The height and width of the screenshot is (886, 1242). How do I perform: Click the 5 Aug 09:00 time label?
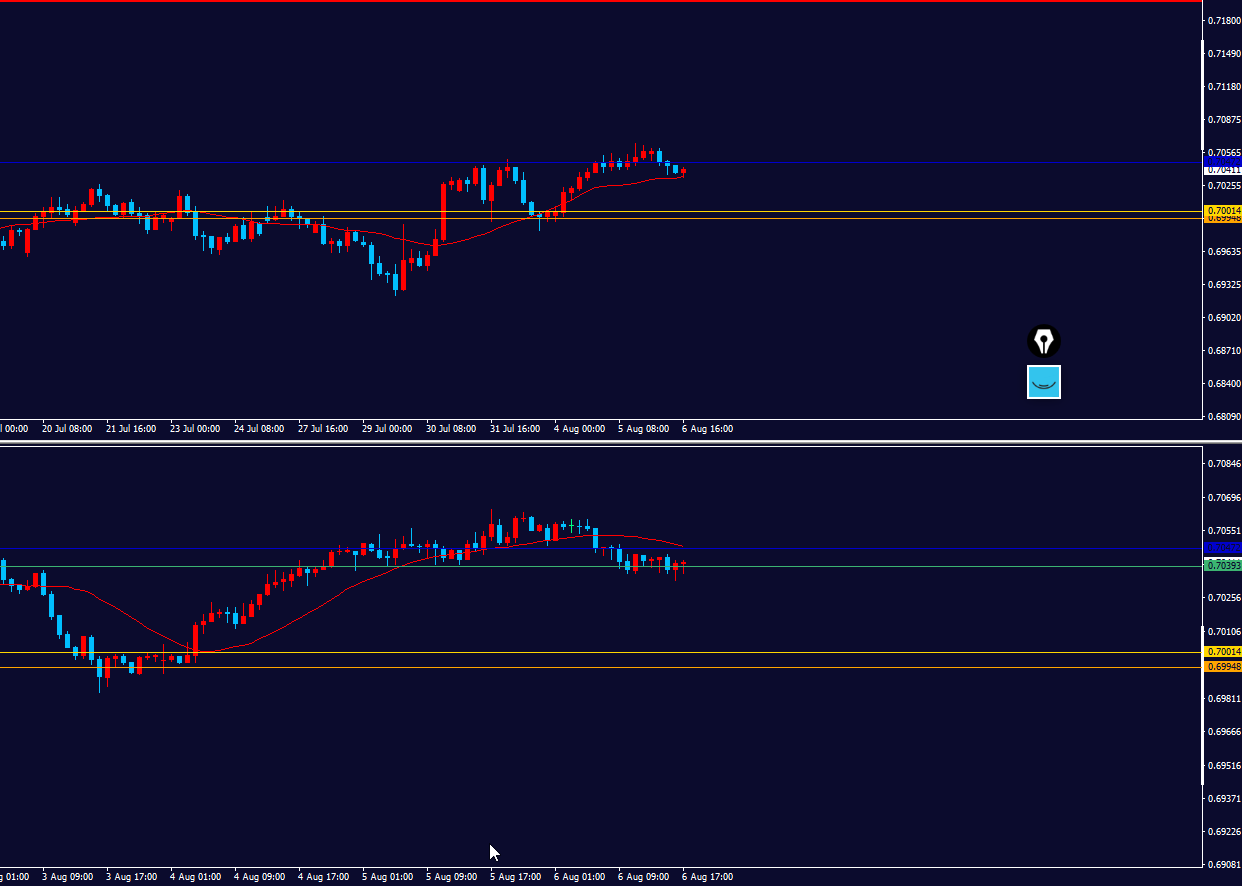451,877
